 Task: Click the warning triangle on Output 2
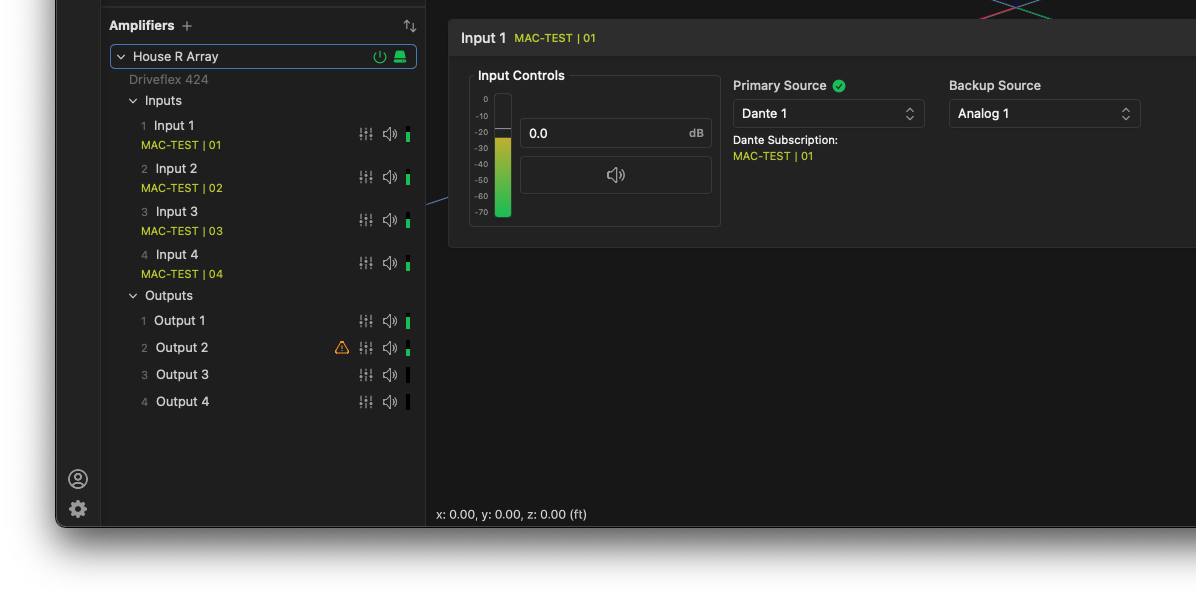[x=341, y=347]
